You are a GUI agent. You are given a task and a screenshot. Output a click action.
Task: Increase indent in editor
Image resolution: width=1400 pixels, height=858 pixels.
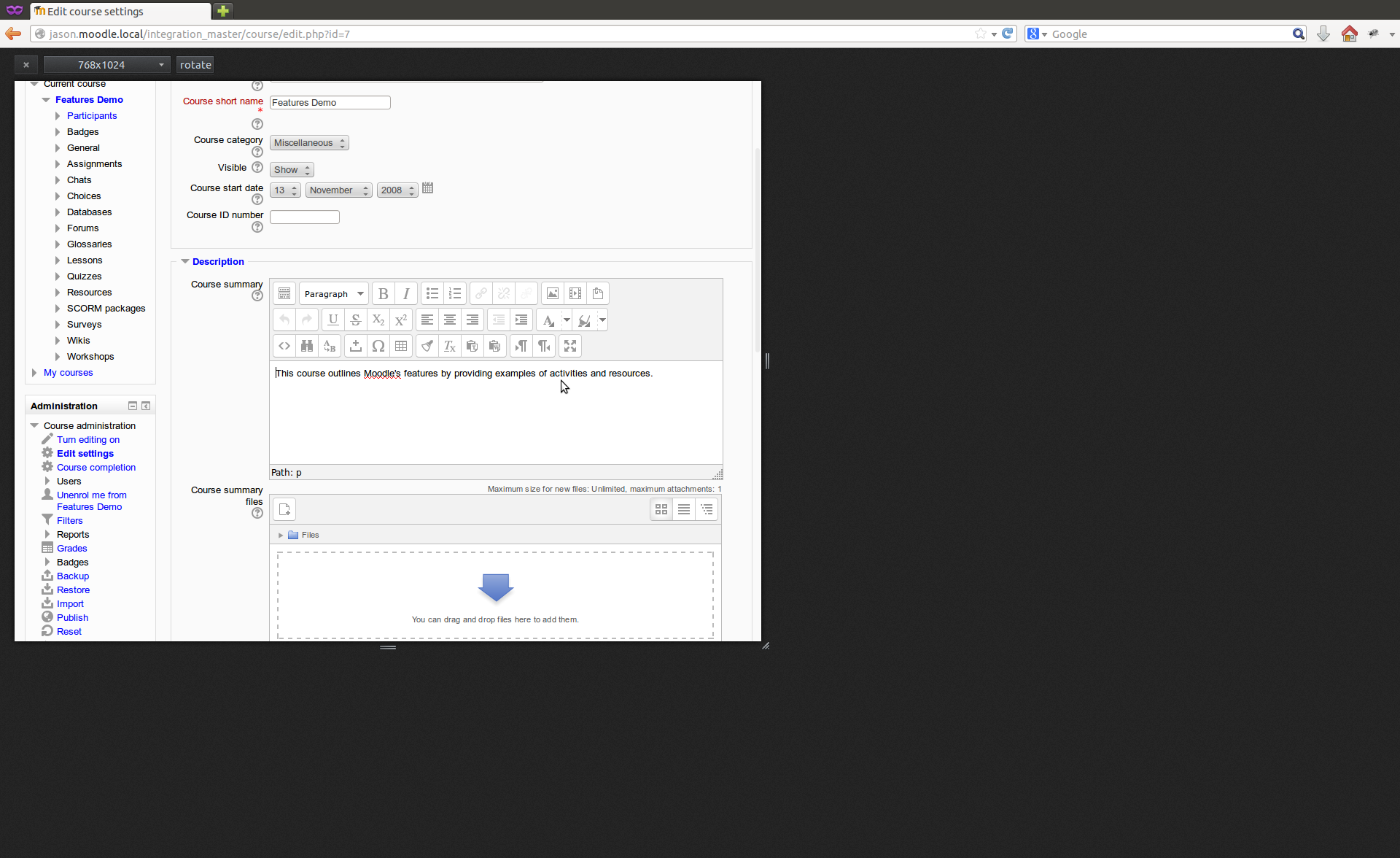coord(521,320)
